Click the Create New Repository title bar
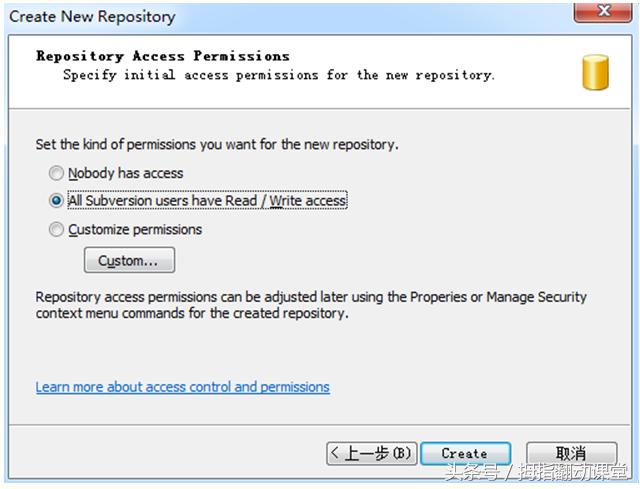Viewport: 640px width, 489px height. [x=93, y=16]
